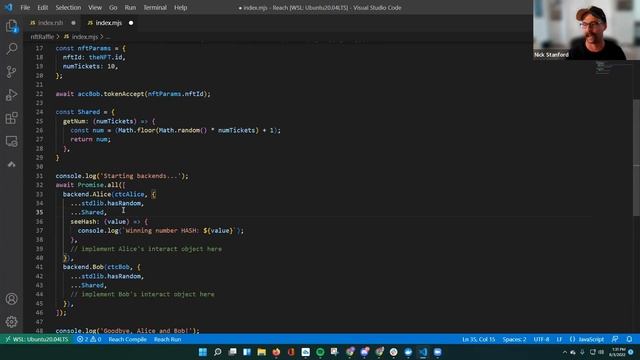Click the microphone tray icon
Viewport: 640px width, 360px height.
tap(582, 352)
